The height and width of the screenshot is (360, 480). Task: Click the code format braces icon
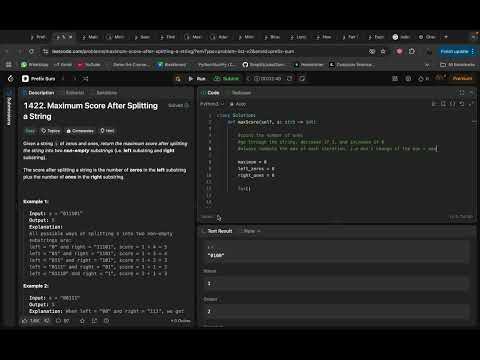pyautogui.click(x=452, y=104)
